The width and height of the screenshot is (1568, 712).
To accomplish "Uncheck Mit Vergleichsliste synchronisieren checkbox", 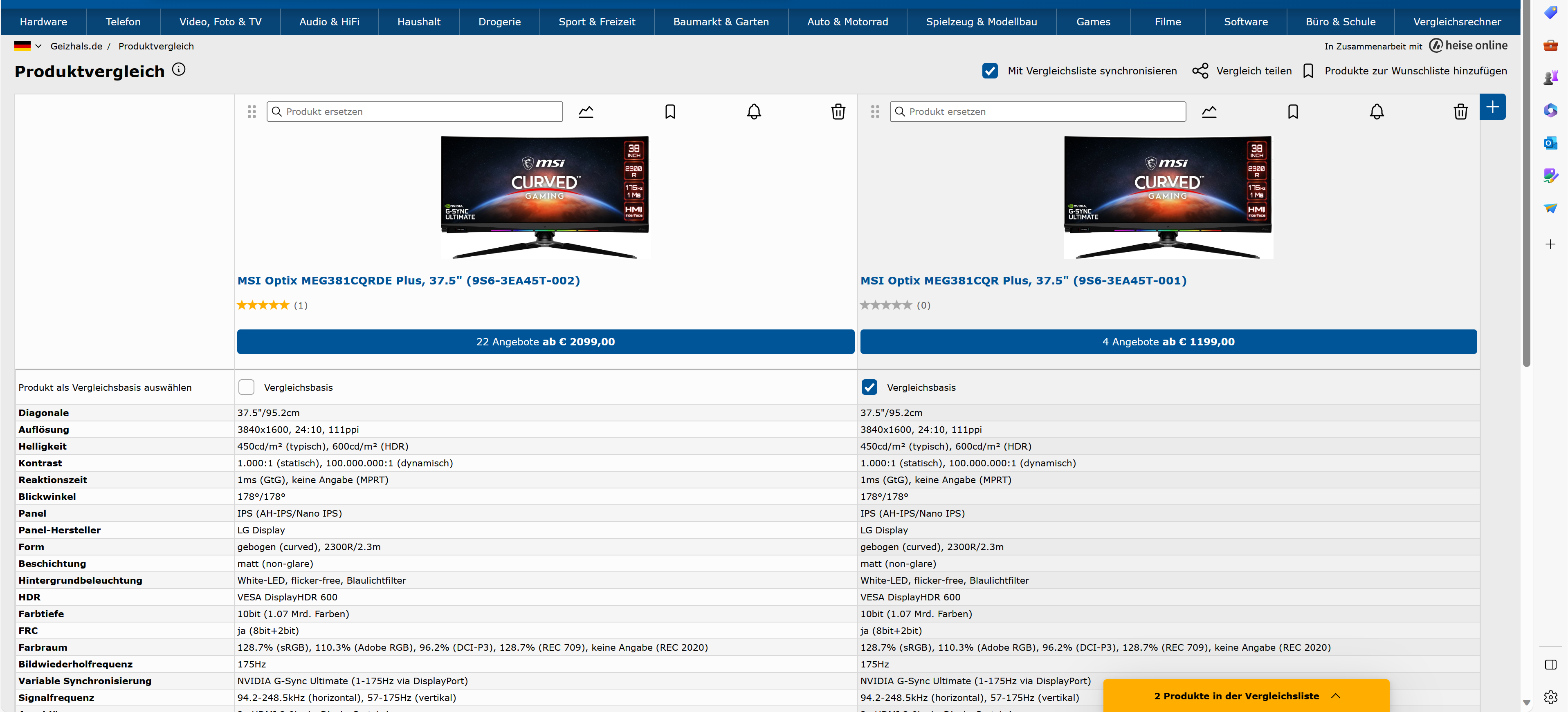I will pos(990,71).
